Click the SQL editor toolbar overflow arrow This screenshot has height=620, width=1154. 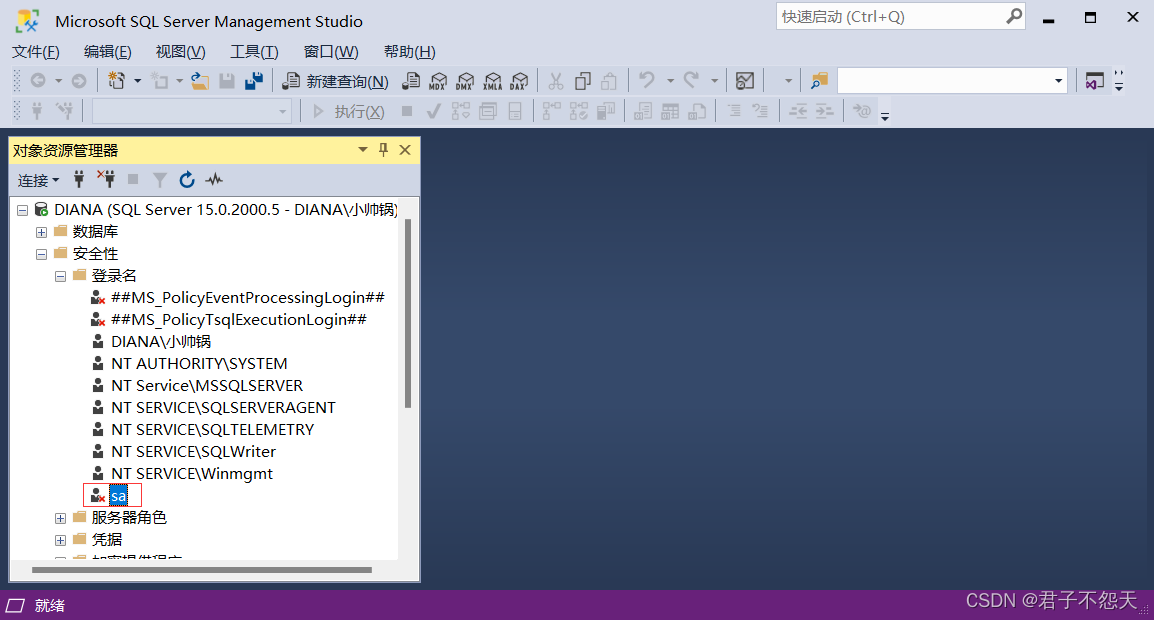tap(885, 116)
